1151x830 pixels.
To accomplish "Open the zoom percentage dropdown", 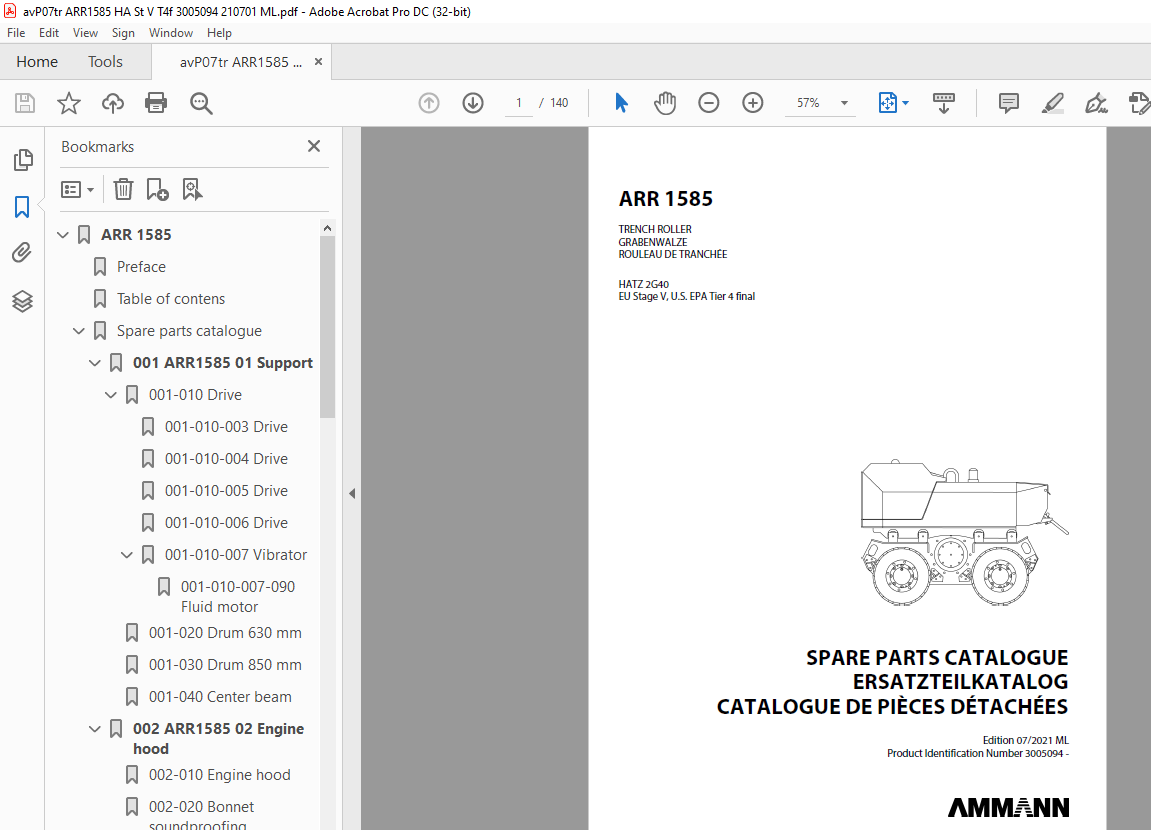I will [x=844, y=103].
